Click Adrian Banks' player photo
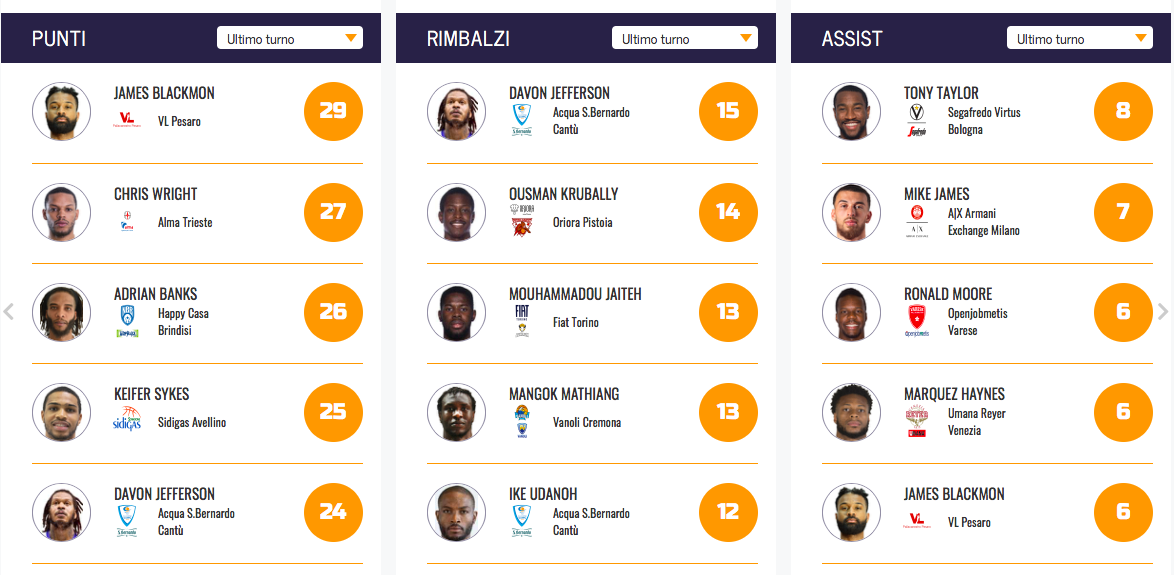 (x=62, y=312)
